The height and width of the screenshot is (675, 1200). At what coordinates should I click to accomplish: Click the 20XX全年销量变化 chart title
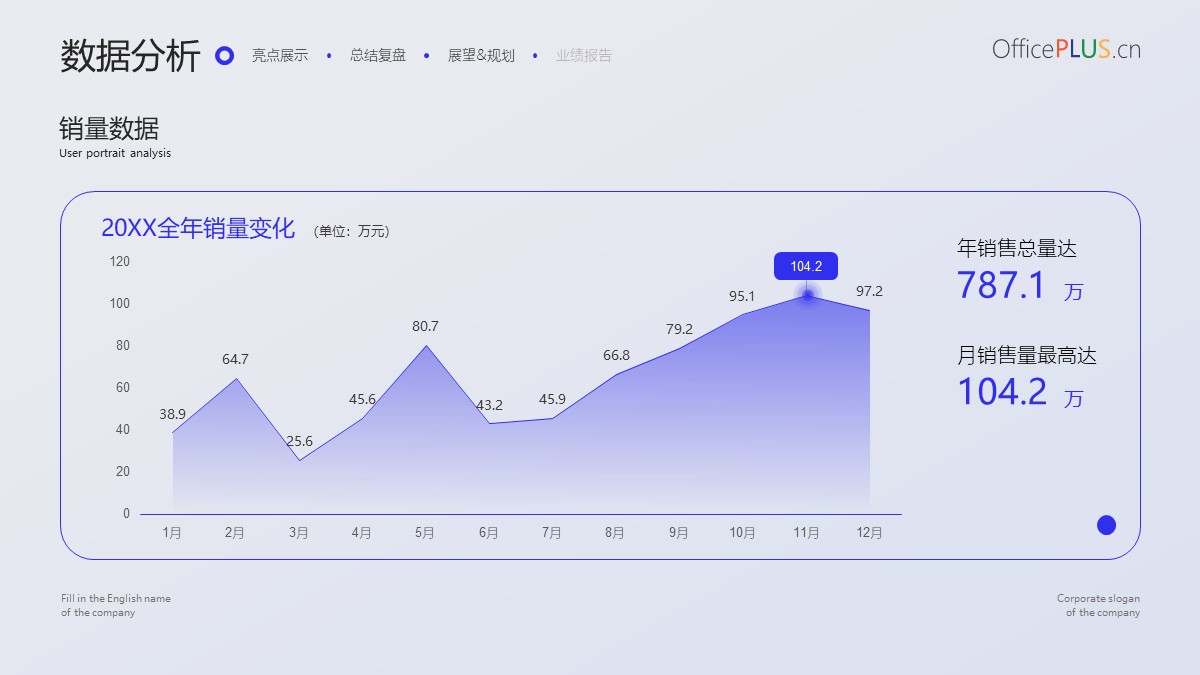pos(198,228)
